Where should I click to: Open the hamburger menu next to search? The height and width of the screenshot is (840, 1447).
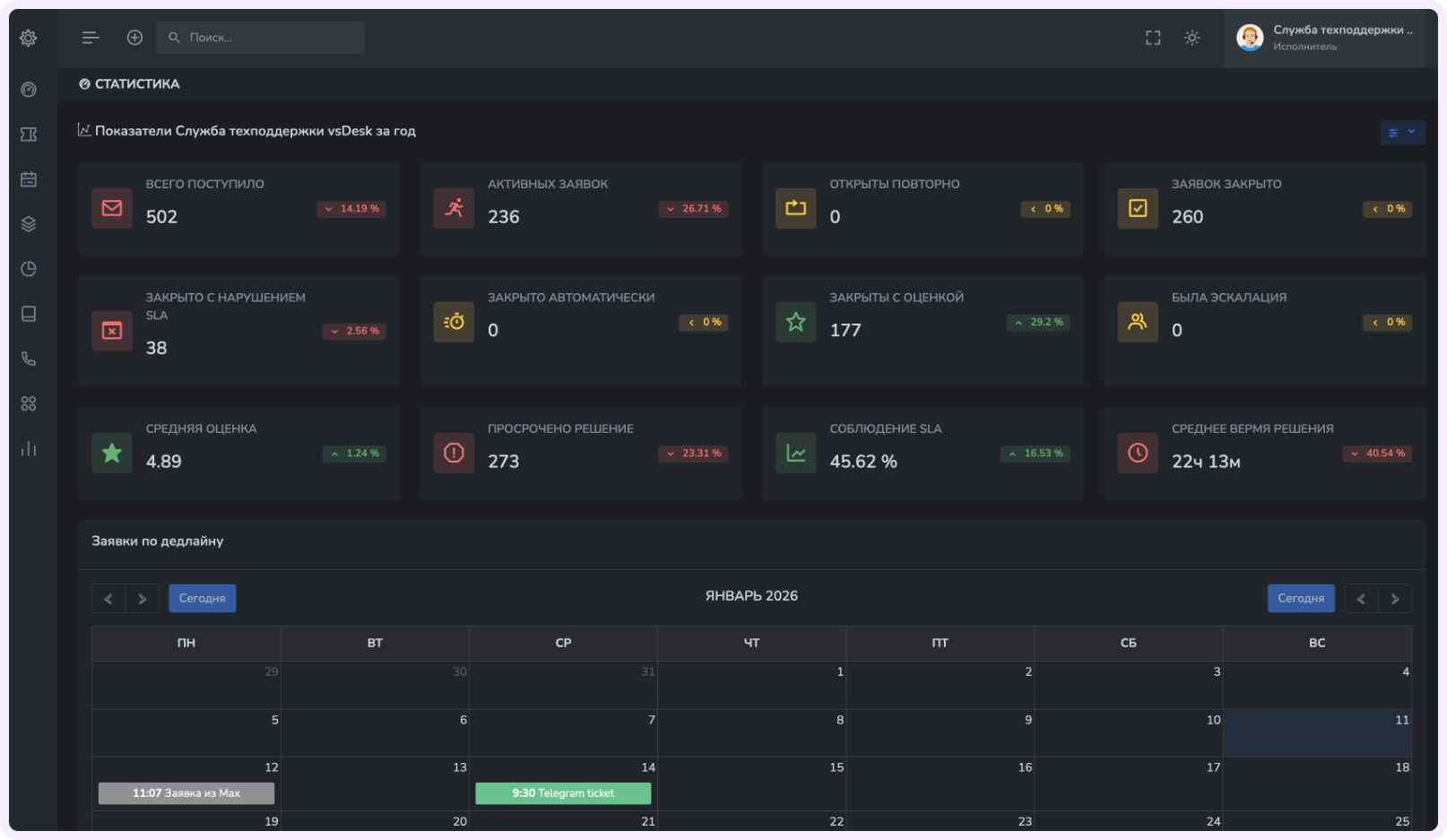pyautogui.click(x=90, y=37)
